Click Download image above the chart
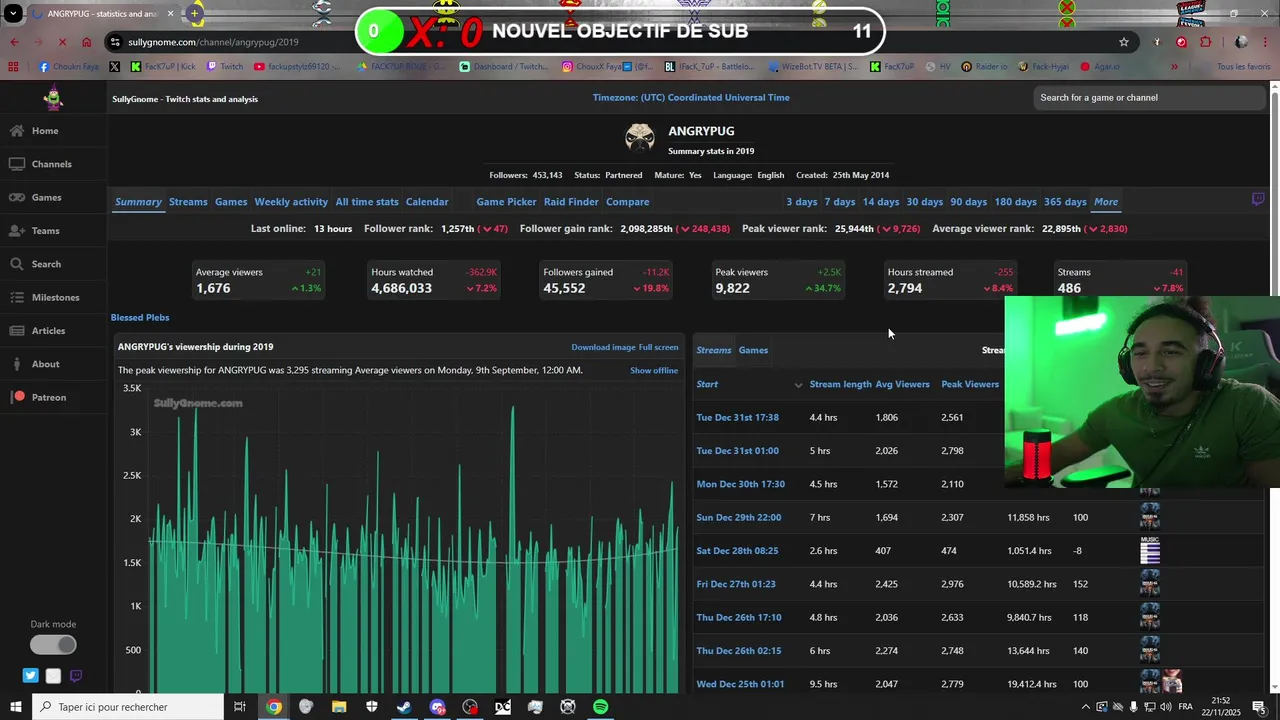The height and width of the screenshot is (720, 1280). point(603,347)
